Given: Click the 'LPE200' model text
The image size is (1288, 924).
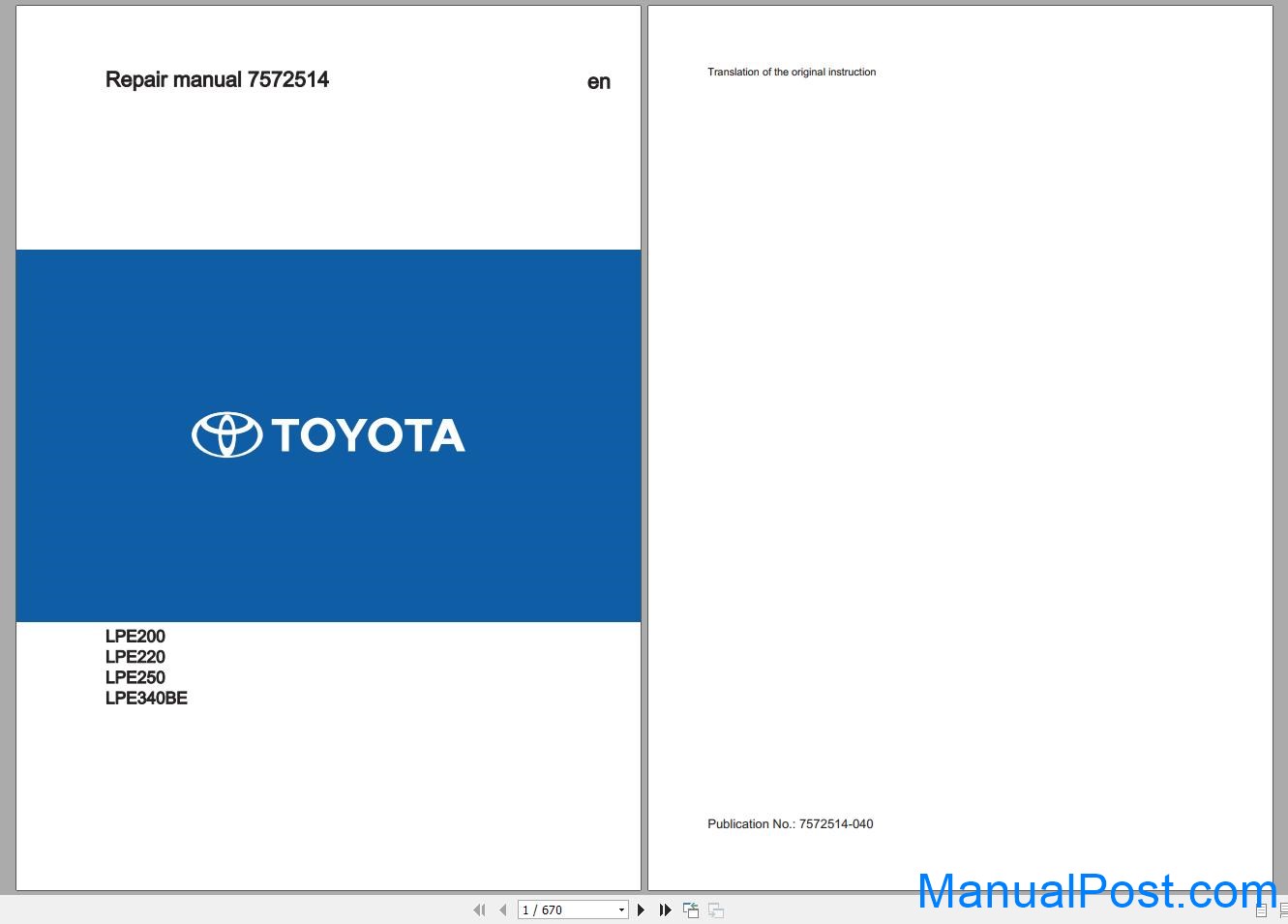Looking at the screenshot, I should pos(135,637).
